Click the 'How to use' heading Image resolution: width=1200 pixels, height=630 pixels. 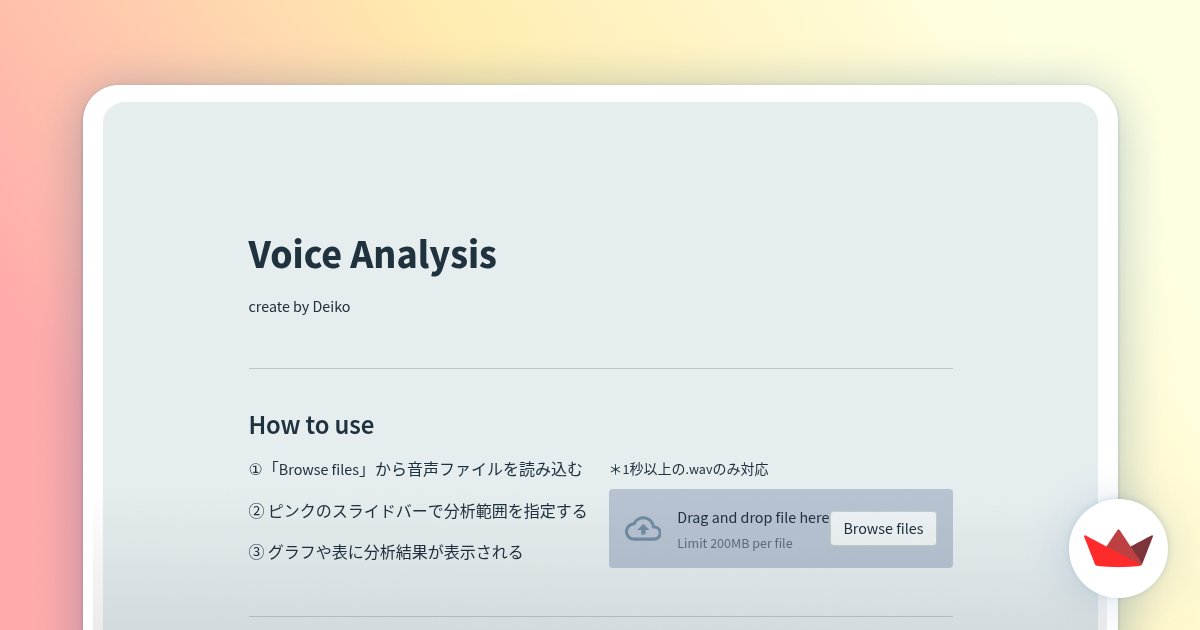click(311, 425)
